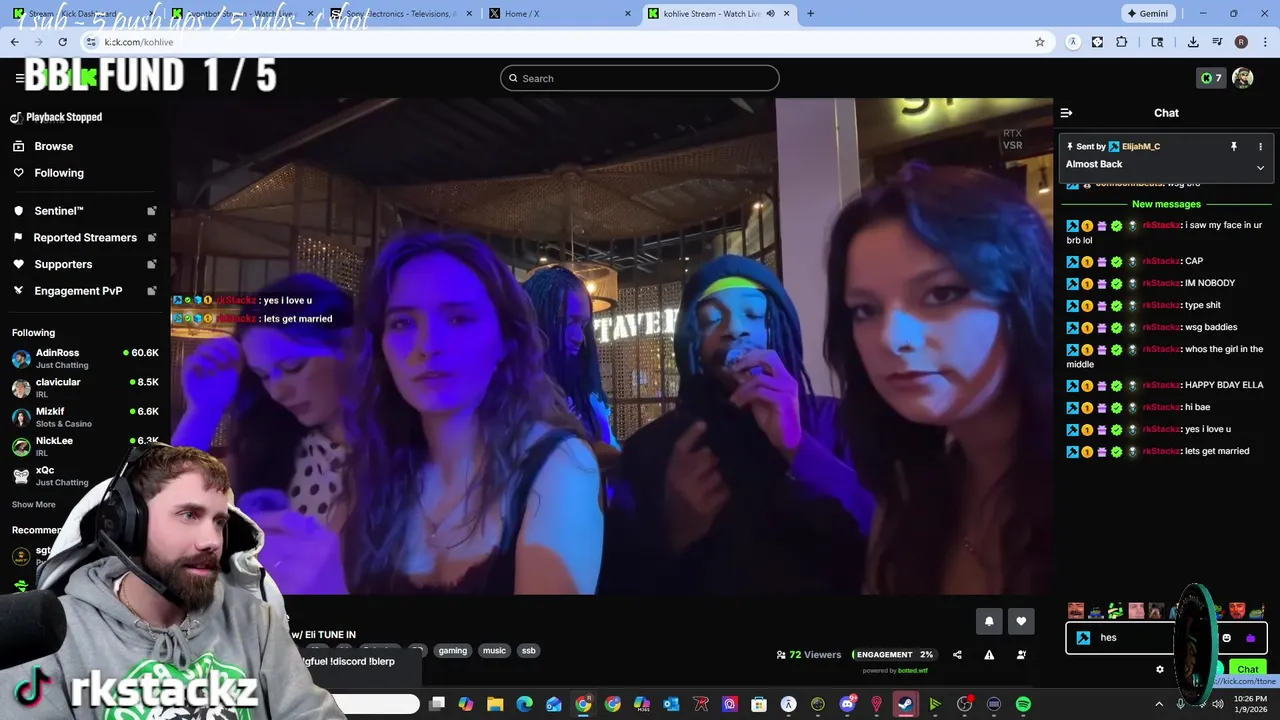Click the pin icon on the pinned message
Viewport: 1280px width, 720px height.
[x=1234, y=146]
